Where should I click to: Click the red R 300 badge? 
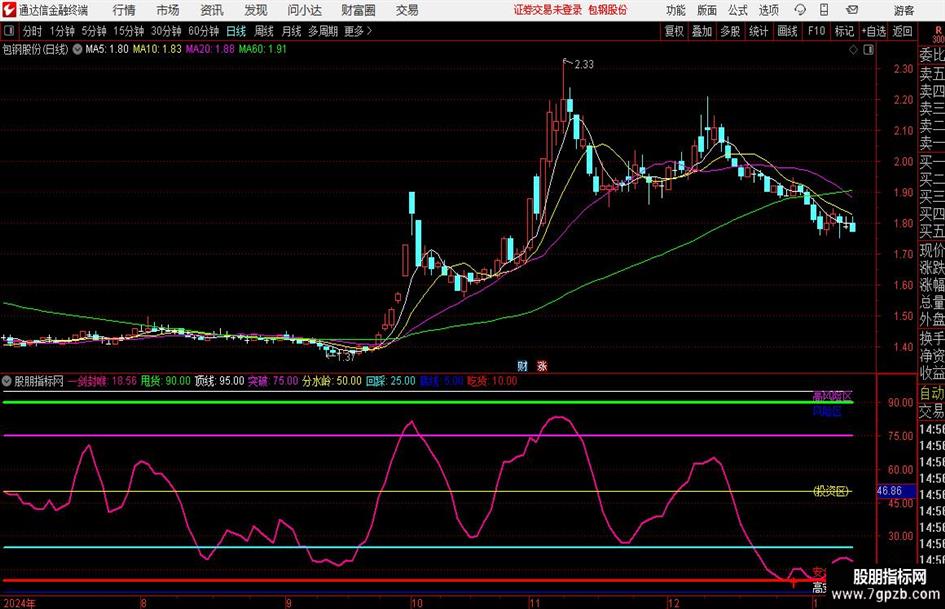[x=938, y=34]
